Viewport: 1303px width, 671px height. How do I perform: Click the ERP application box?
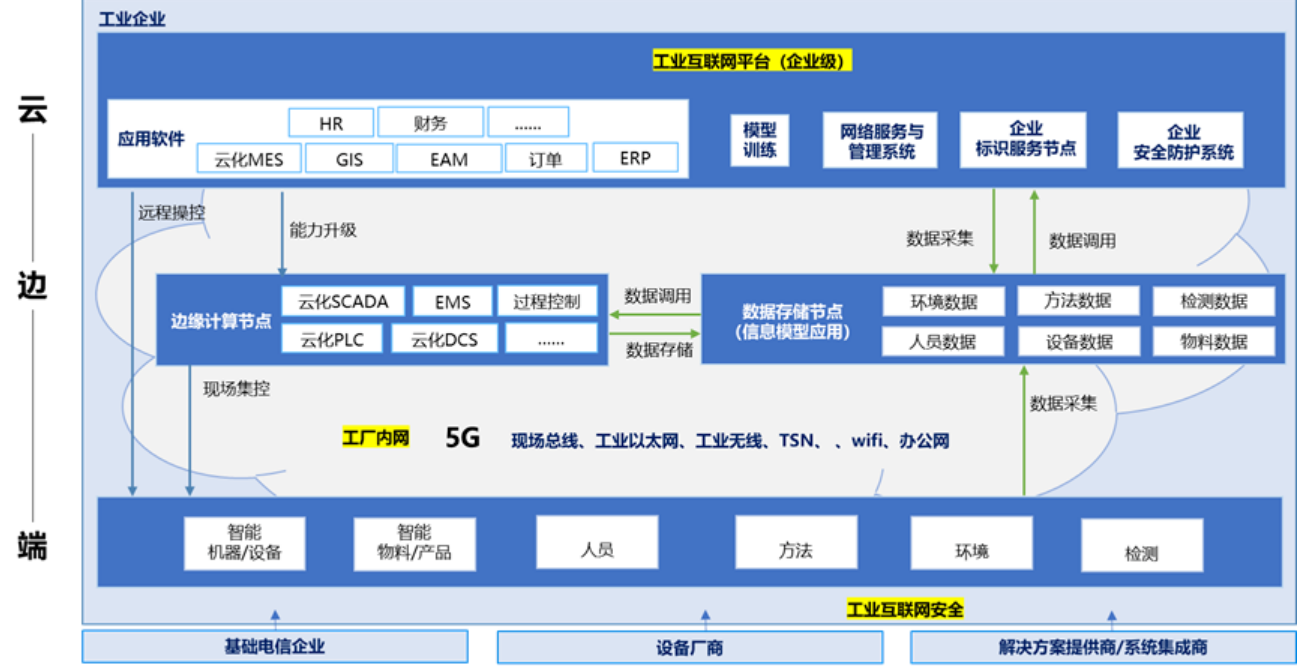pos(635,157)
